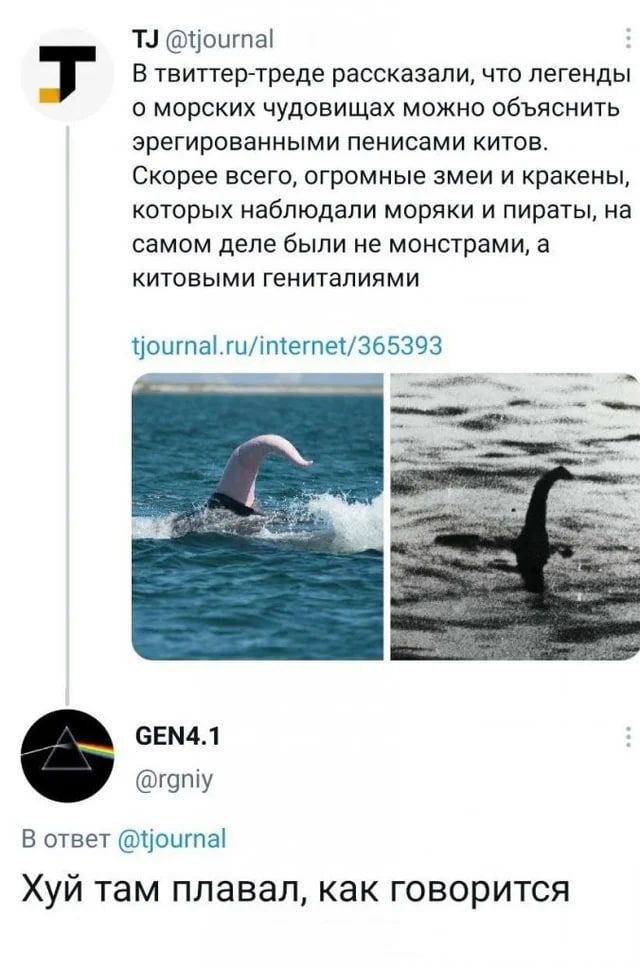
Task: Open the @rgniy handle
Action: 174,779
